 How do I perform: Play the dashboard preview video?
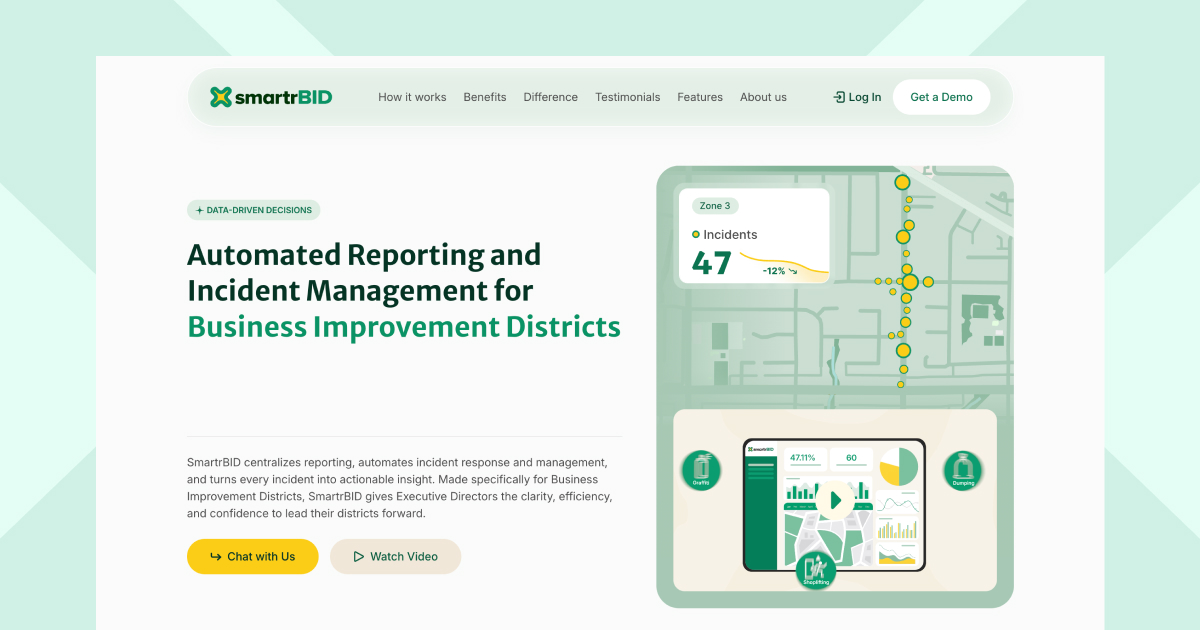click(835, 501)
